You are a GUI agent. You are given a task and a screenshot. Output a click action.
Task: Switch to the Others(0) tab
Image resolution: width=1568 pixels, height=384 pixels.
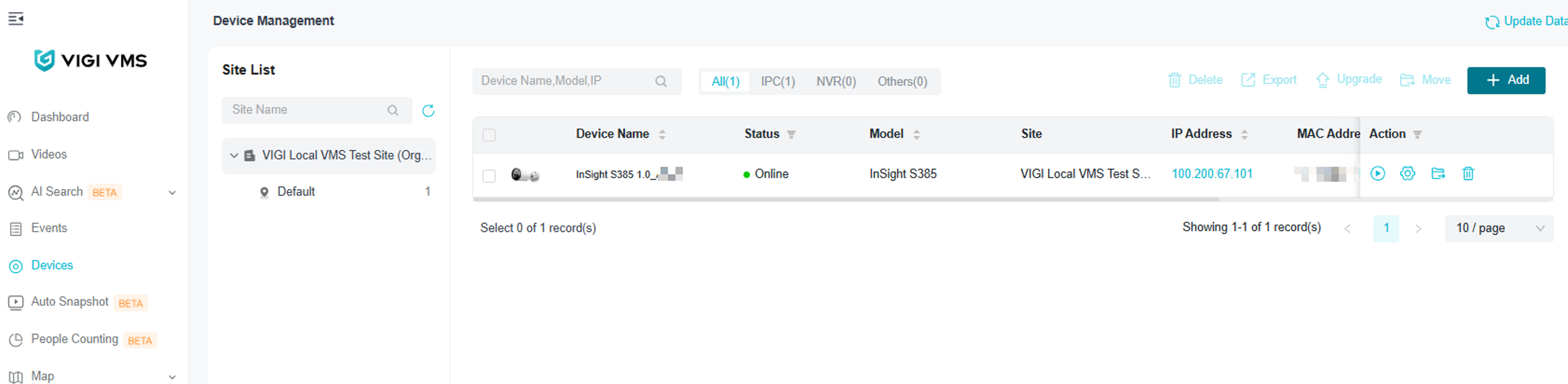point(902,82)
